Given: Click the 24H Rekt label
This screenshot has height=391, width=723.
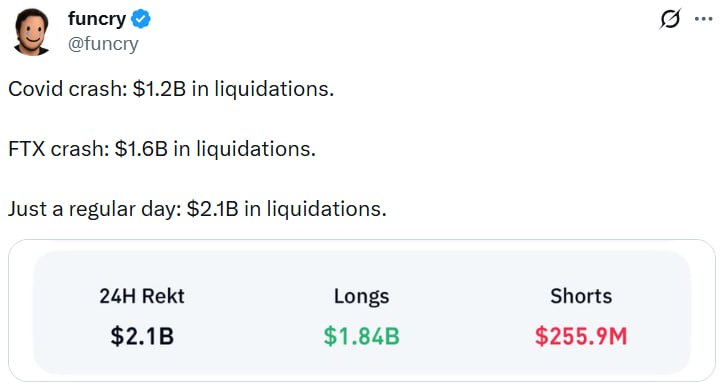Looking at the screenshot, I should point(142,296).
